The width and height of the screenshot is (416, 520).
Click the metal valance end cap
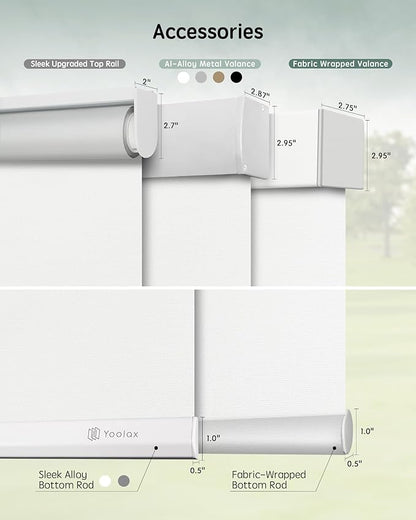coord(256,137)
